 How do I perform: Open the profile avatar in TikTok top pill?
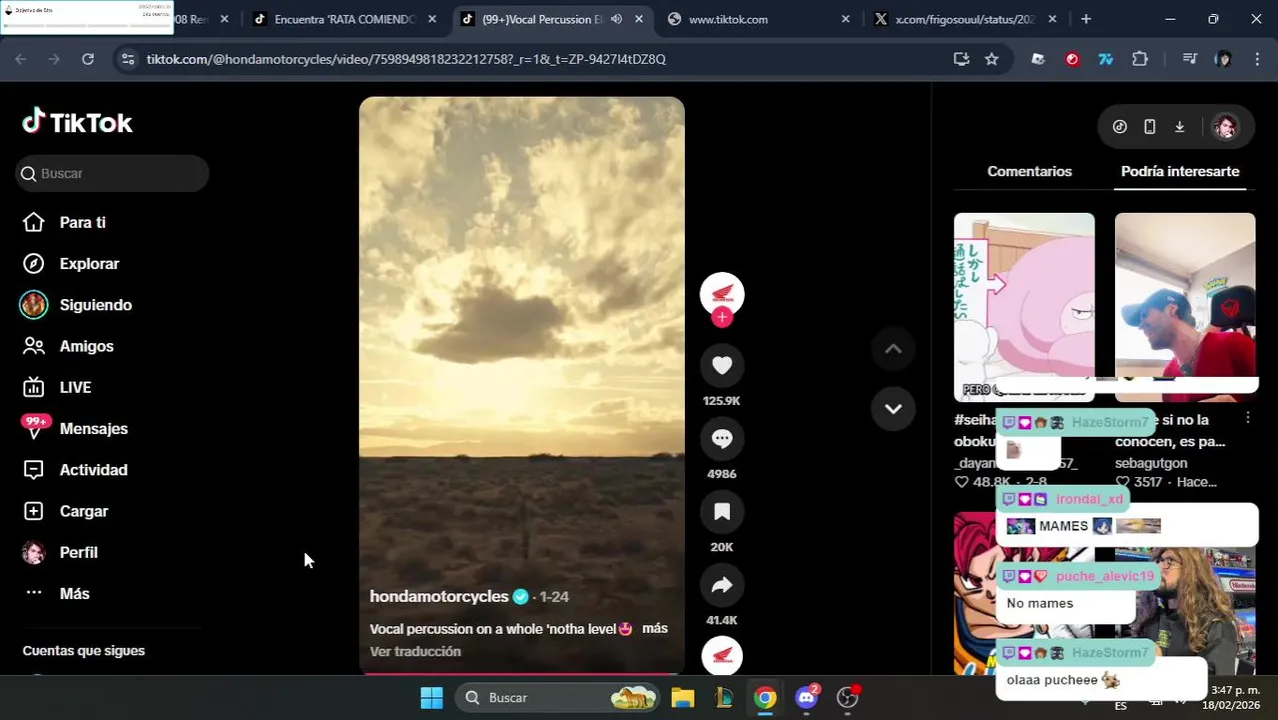click(1225, 127)
